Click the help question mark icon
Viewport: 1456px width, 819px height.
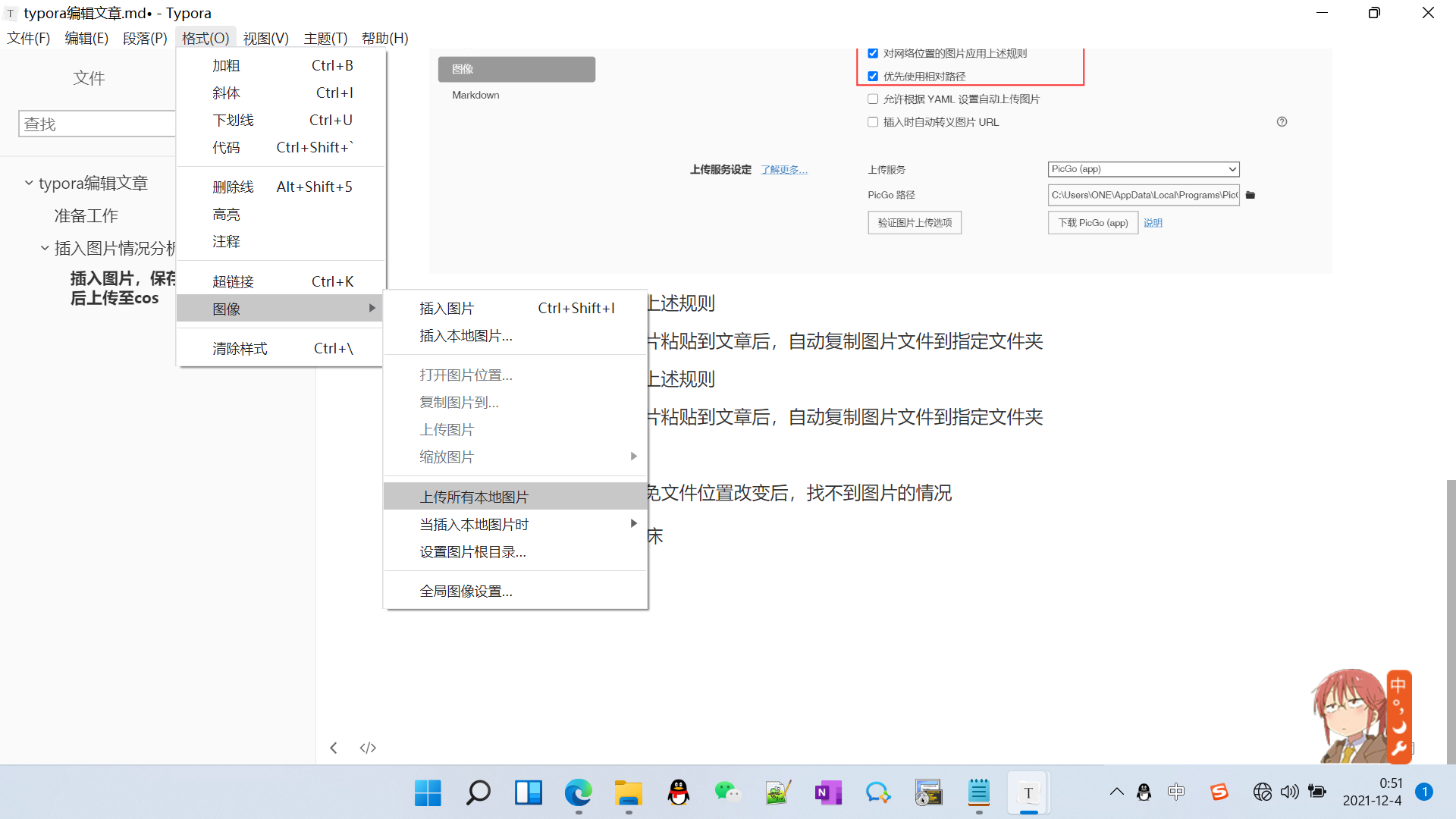1282,121
